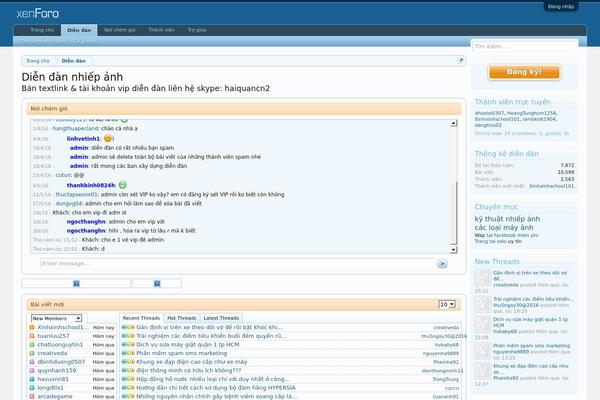The width and height of the screenshot is (600, 400).
Task: Click the 'Bài viết mới' block header
Action: tap(243, 304)
